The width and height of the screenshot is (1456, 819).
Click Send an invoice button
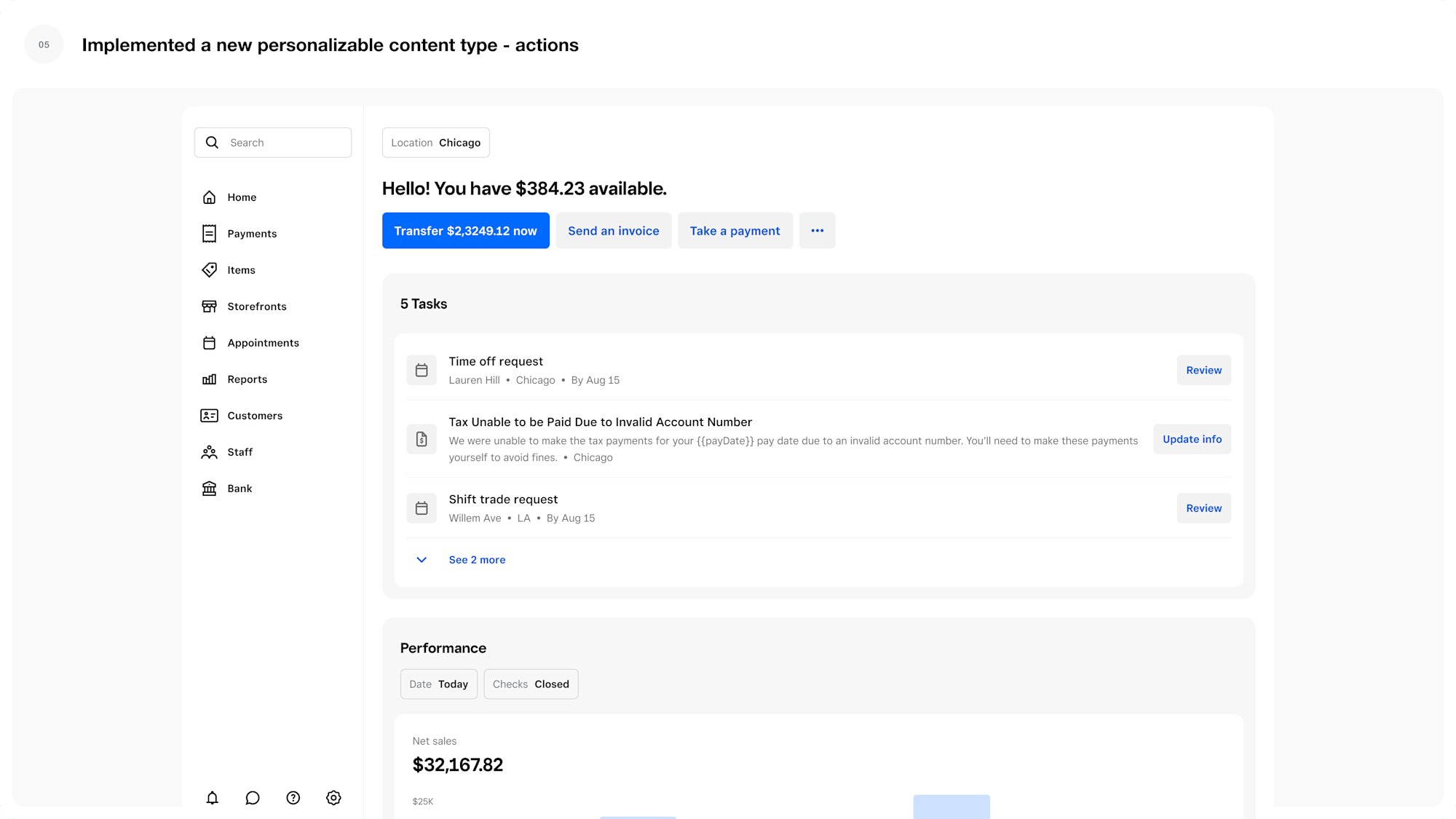pyautogui.click(x=614, y=231)
